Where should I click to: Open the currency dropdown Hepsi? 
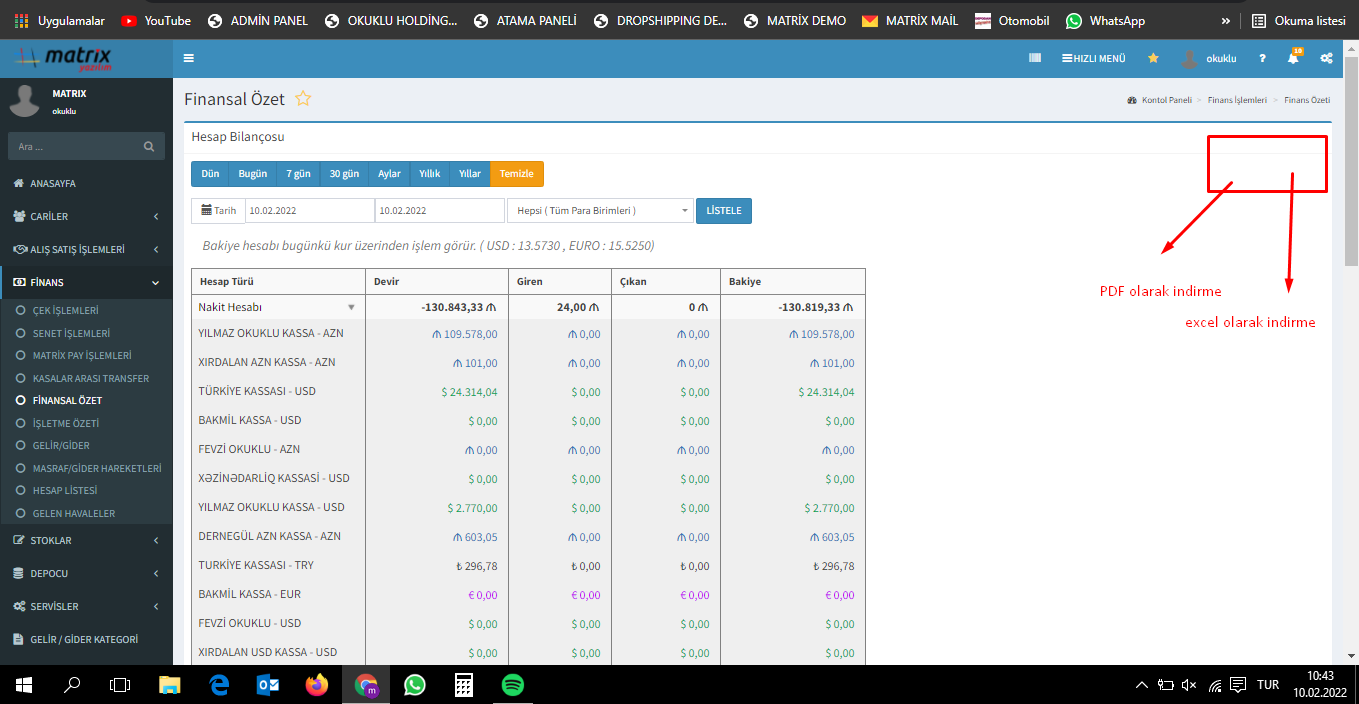[600, 211]
